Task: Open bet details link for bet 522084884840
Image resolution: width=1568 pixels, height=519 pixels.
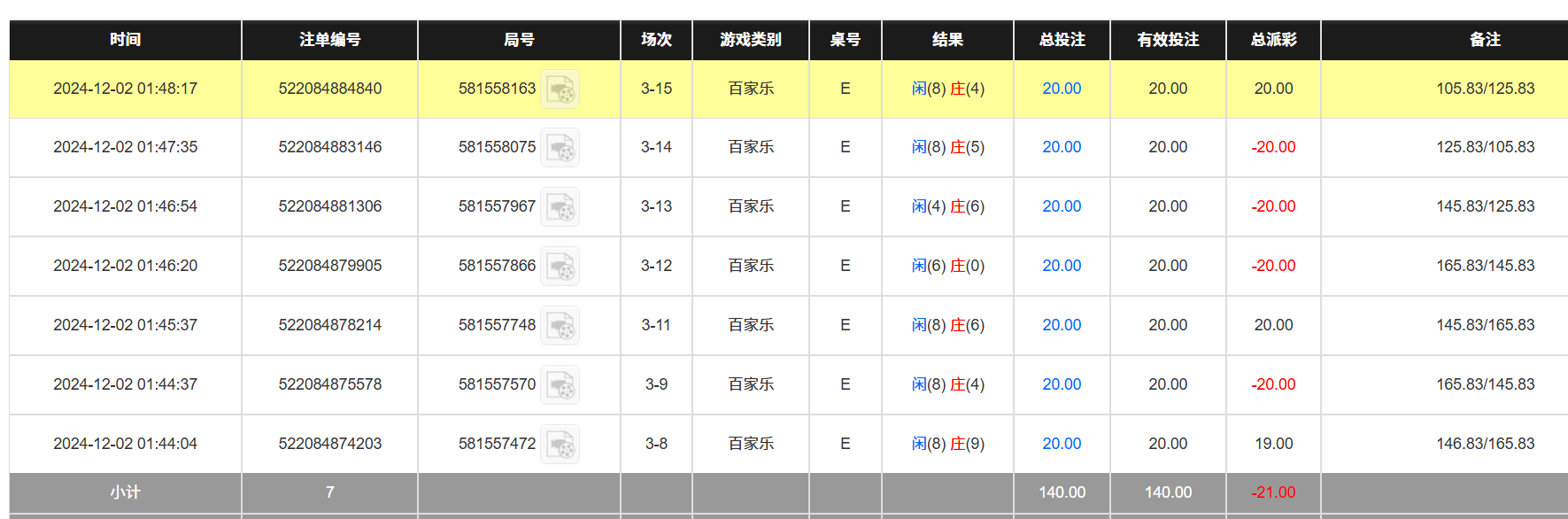Action: point(328,89)
